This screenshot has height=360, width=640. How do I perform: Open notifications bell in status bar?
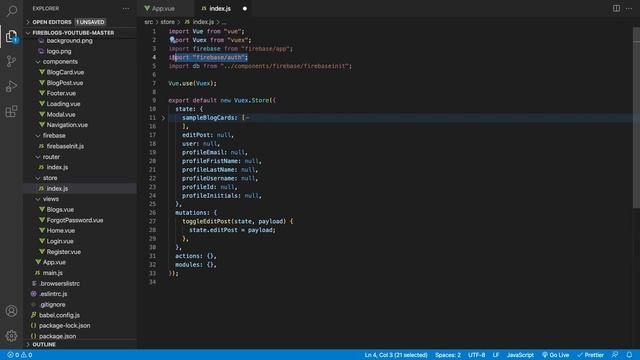[x=629, y=355]
